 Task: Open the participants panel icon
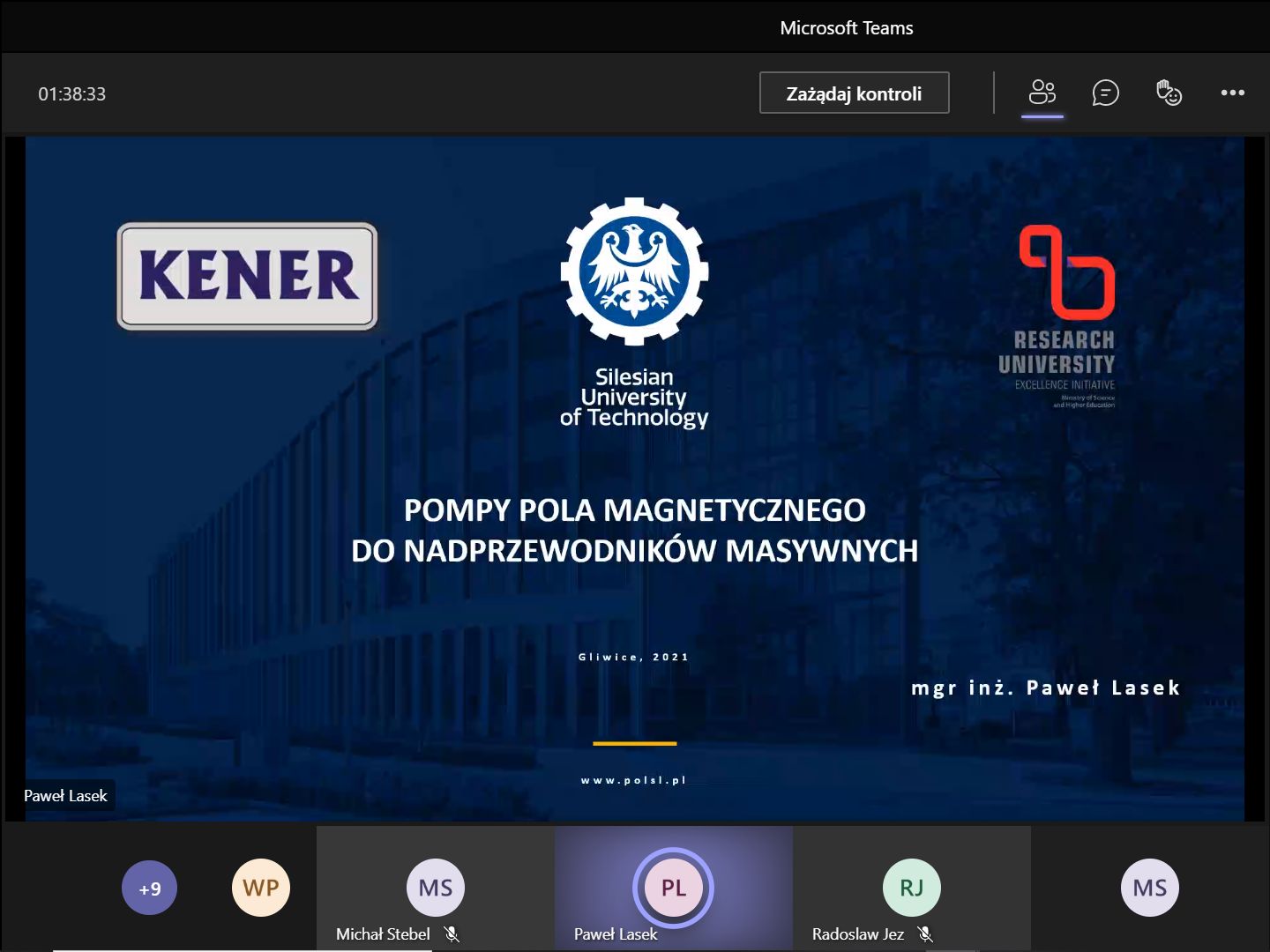click(x=1042, y=93)
